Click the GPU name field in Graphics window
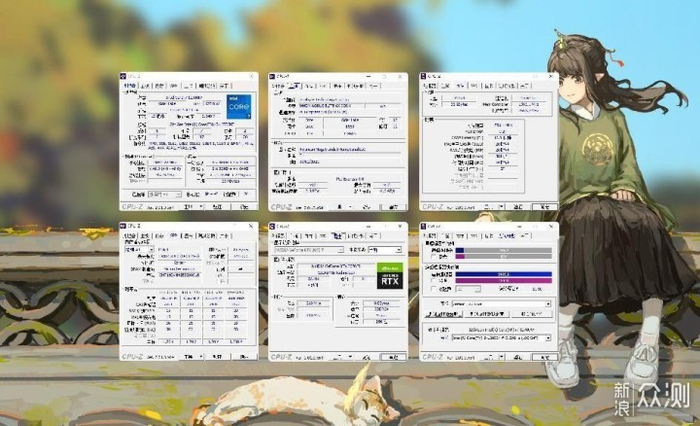The width and height of the screenshot is (700, 426). pyautogui.click(x=336, y=266)
